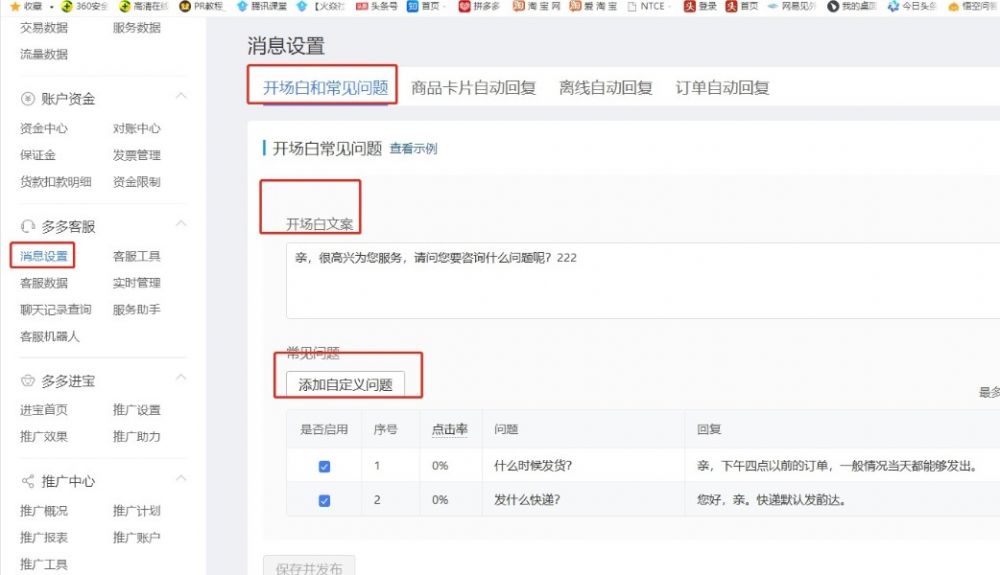Open the 拼多多 bookmark
This screenshot has width=1000, height=575.
tap(479, 6)
